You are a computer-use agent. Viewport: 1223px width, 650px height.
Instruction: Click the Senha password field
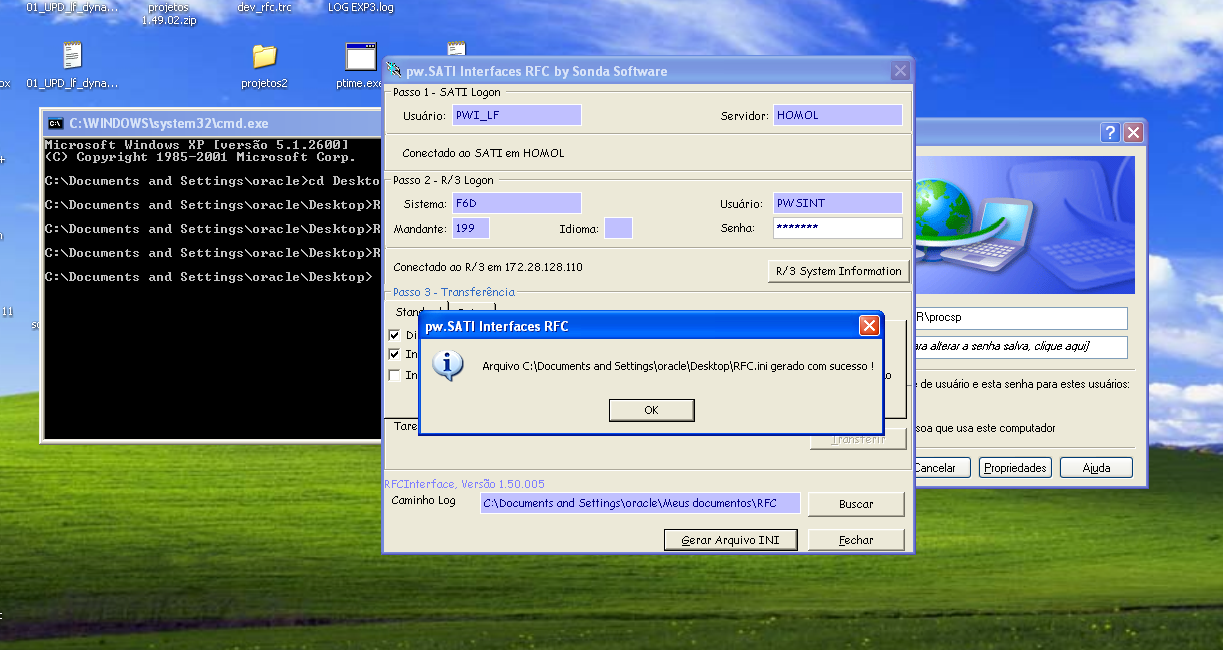pyautogui.click(x=837, y=228)
